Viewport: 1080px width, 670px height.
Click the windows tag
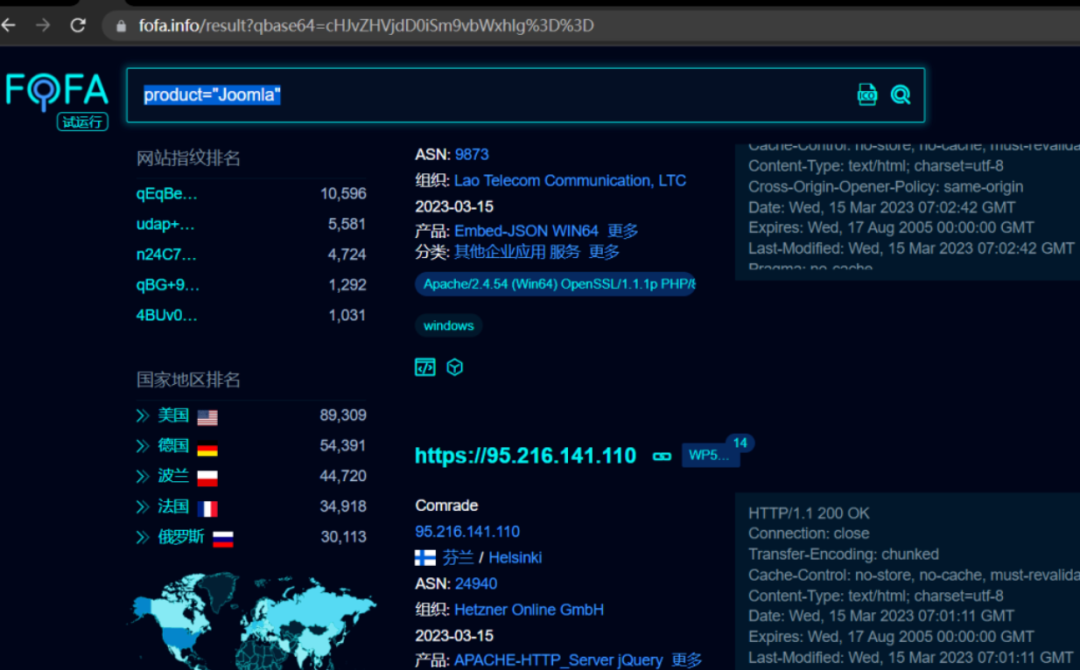448,326
